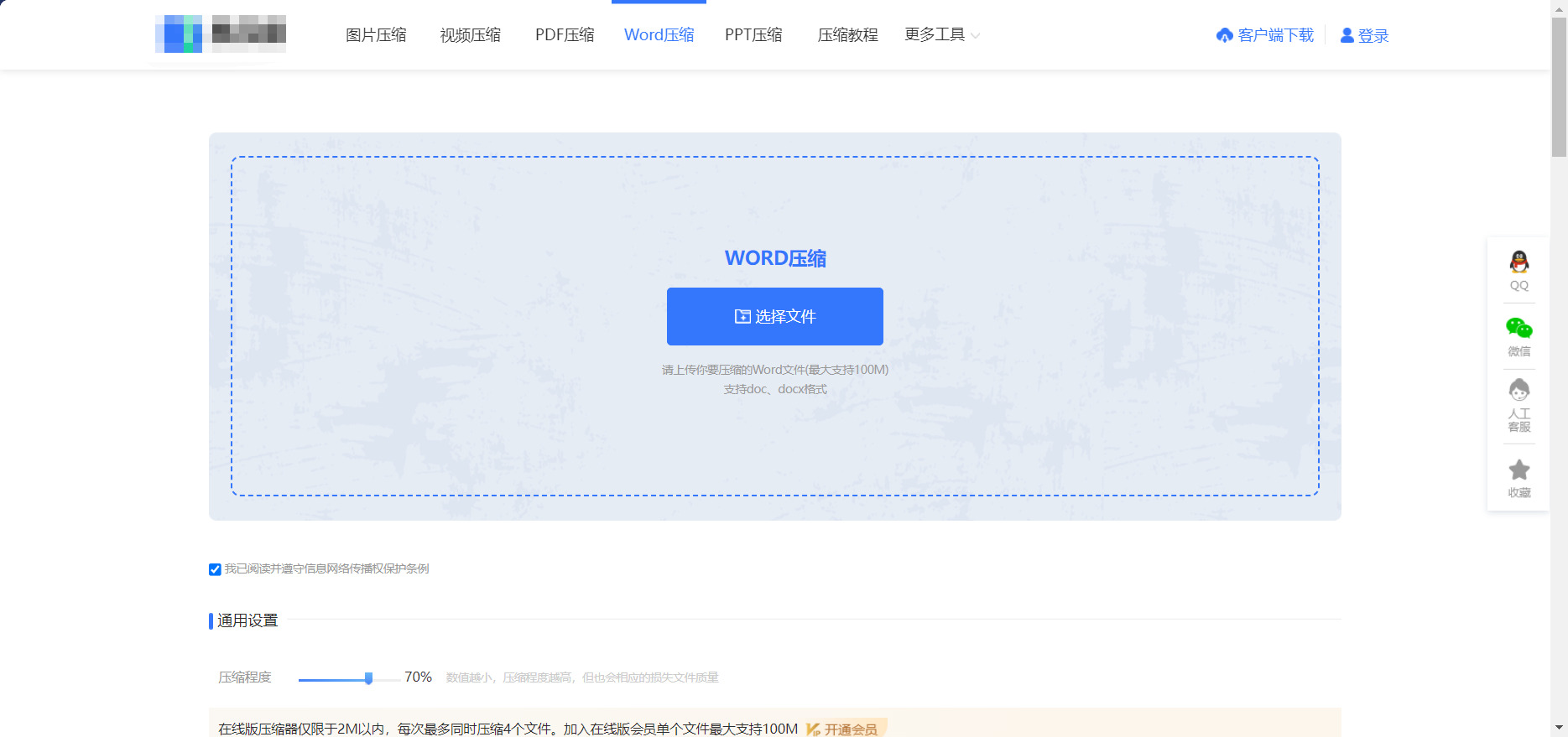Screen dimensions: 1568x737
Task: Click the WORD压缩 heading text
Action: pyautogui.click(x=775, y=258)
